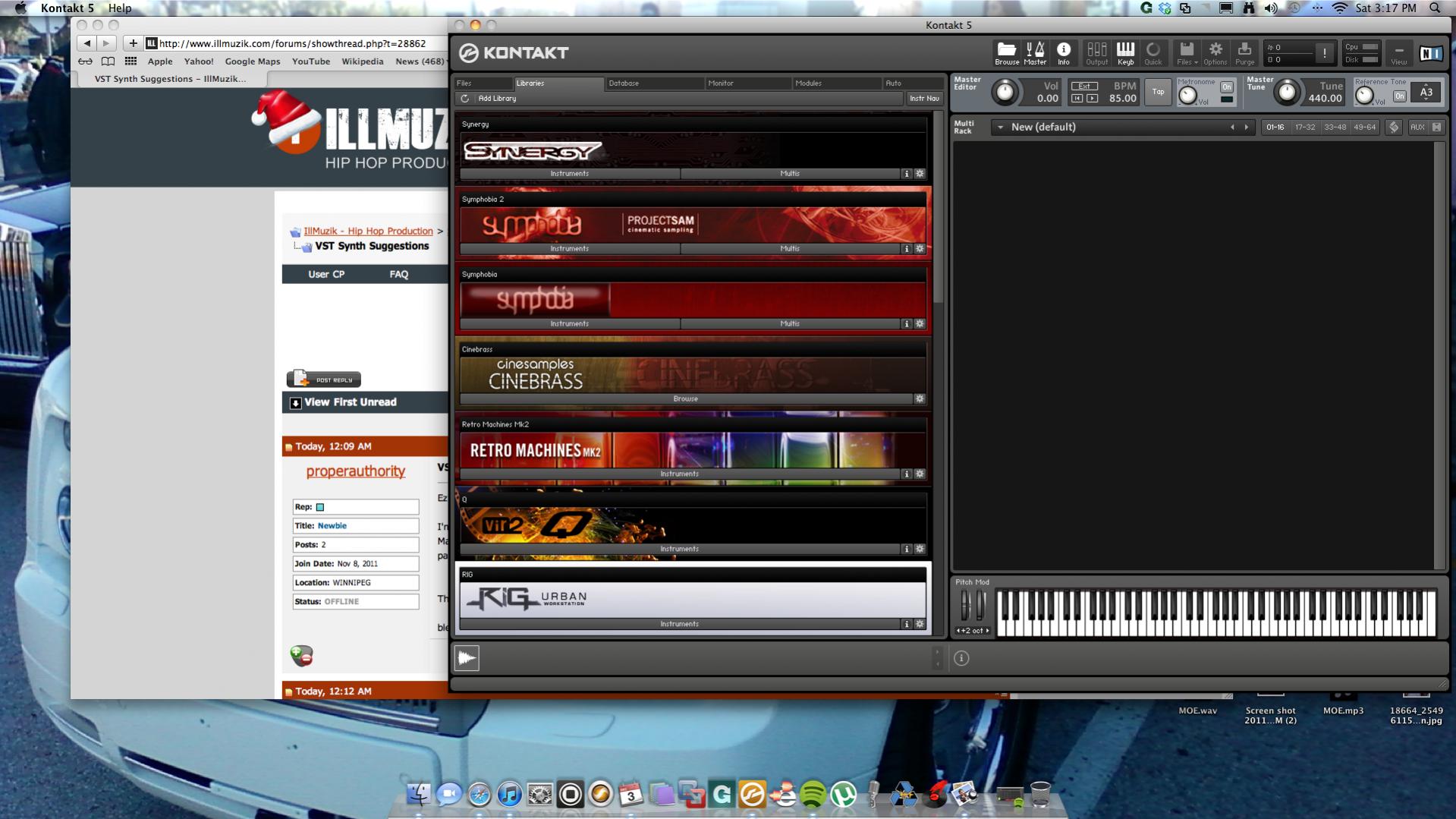Image resolution: width=1456 pixels, height=819 pixels.
Task: Open the View menu in Kontakt header
Action: (x=1398, y=53)
